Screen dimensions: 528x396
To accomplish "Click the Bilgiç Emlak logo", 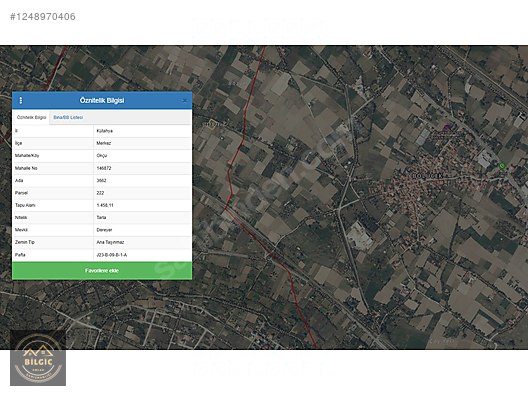I will [x=38, y=358].
